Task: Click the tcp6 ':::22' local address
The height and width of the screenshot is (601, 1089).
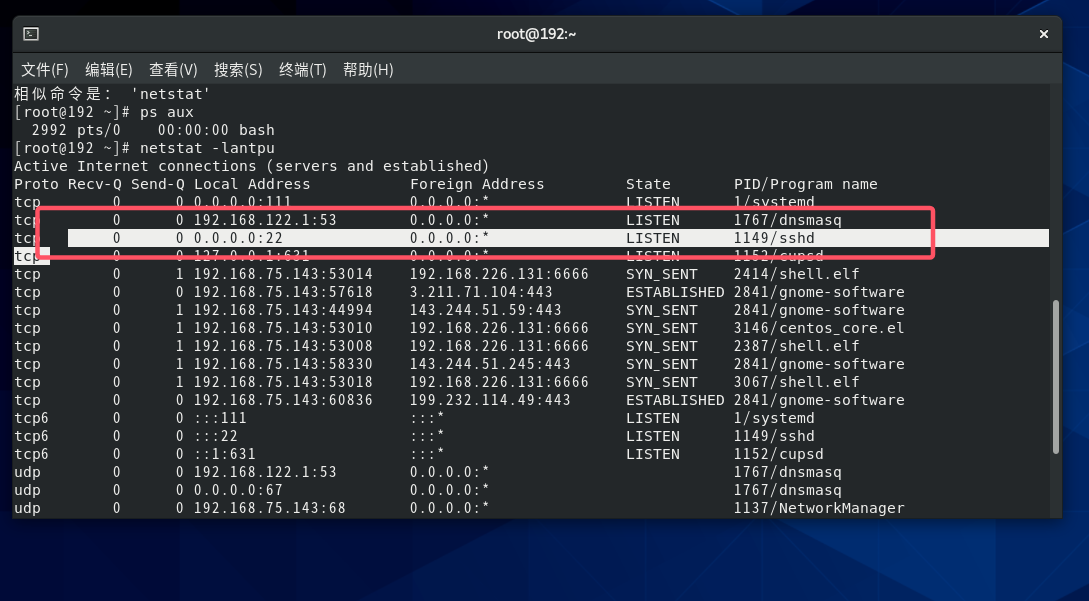Action: pyautogui.click(x=216, y=436)
